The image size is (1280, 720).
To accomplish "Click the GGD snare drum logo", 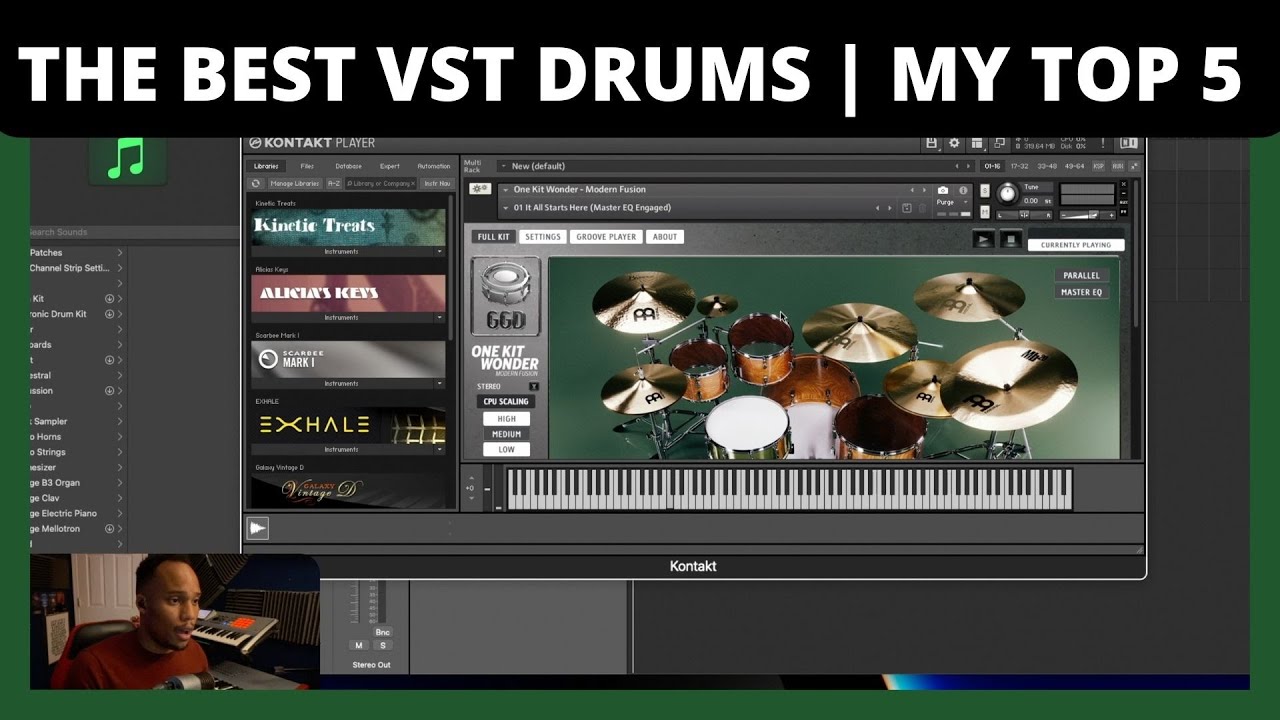I will pos(506,297).
